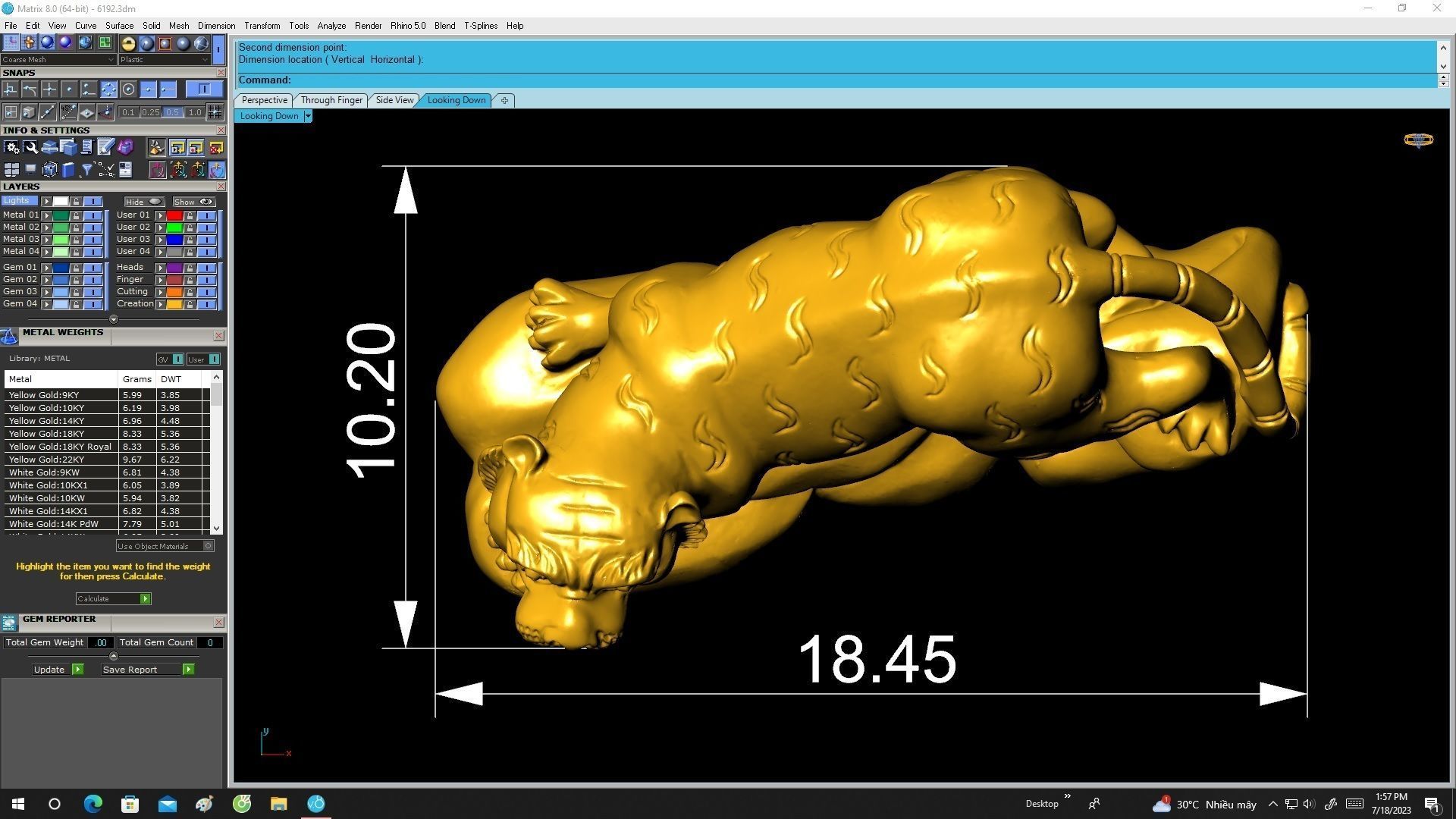This screenshot has width=1456, height=819.
Task: Toggle the Metal 01 layer on/off switch
Action: [x=93, y=215]
